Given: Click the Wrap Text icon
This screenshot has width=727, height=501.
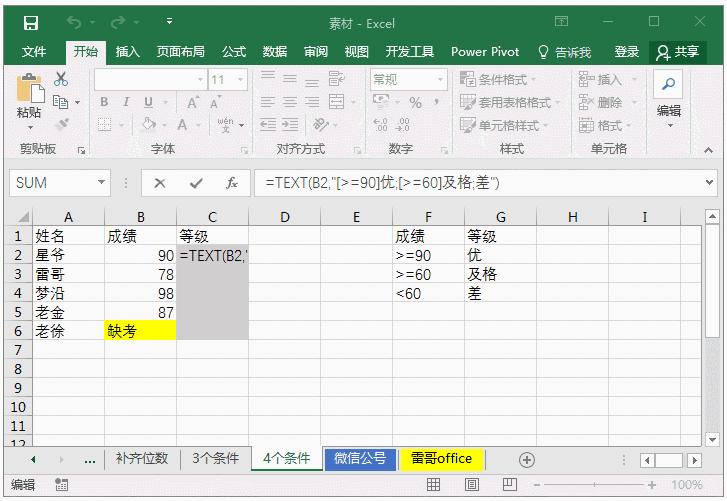Looking at the screenshot, I should [336, 79].
